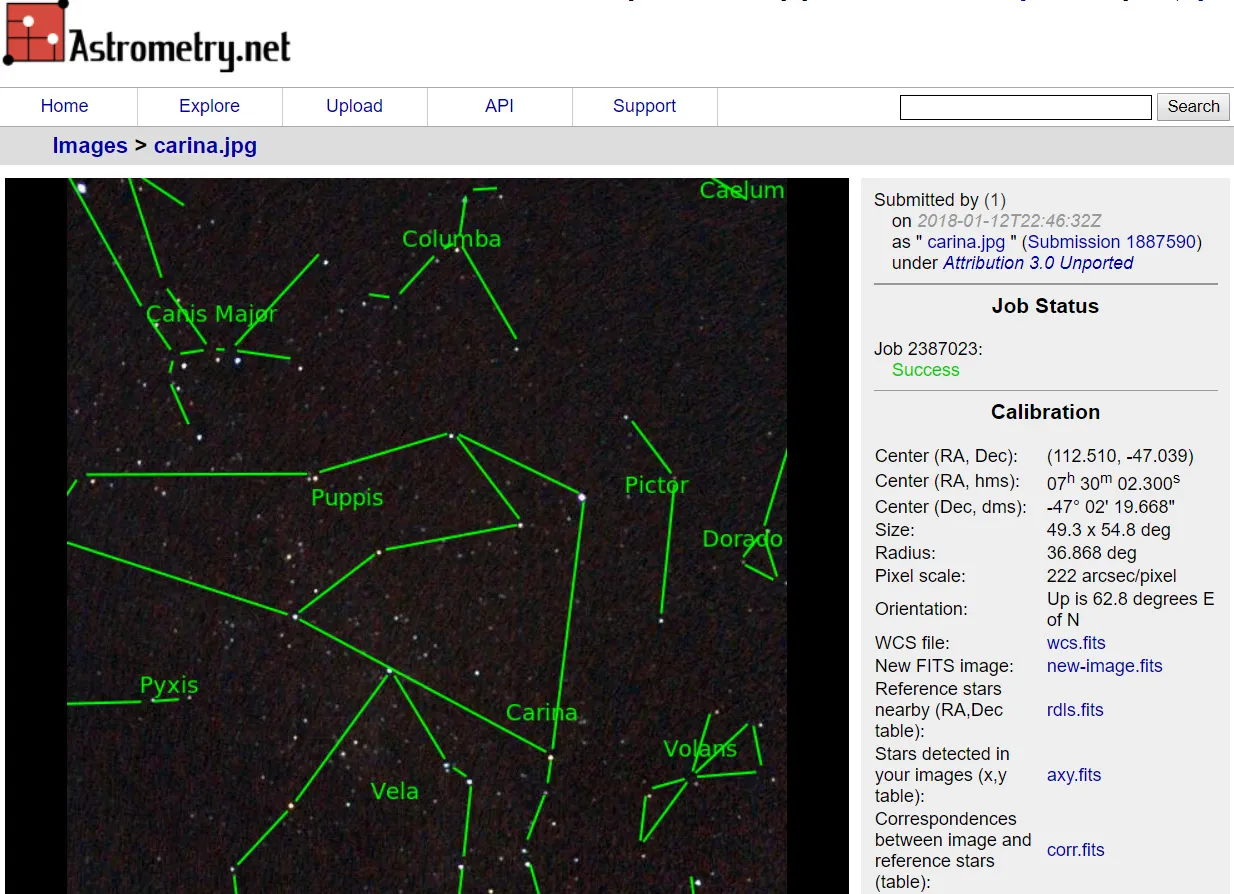The image size is (1234, 894).
Task: Download the rdls.fits reference stars table
Action: [1075, 710]
